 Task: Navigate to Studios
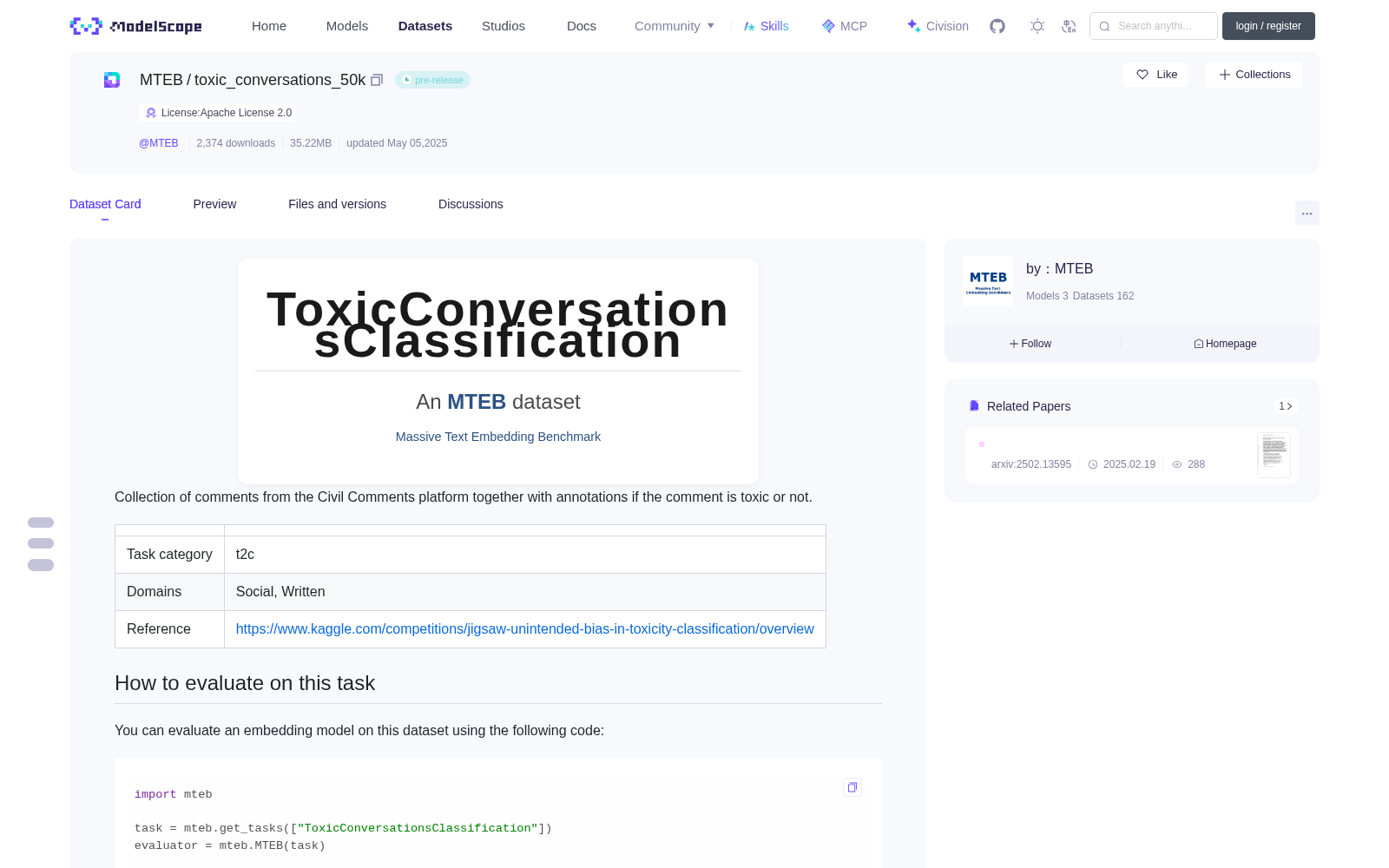[504, 26]
